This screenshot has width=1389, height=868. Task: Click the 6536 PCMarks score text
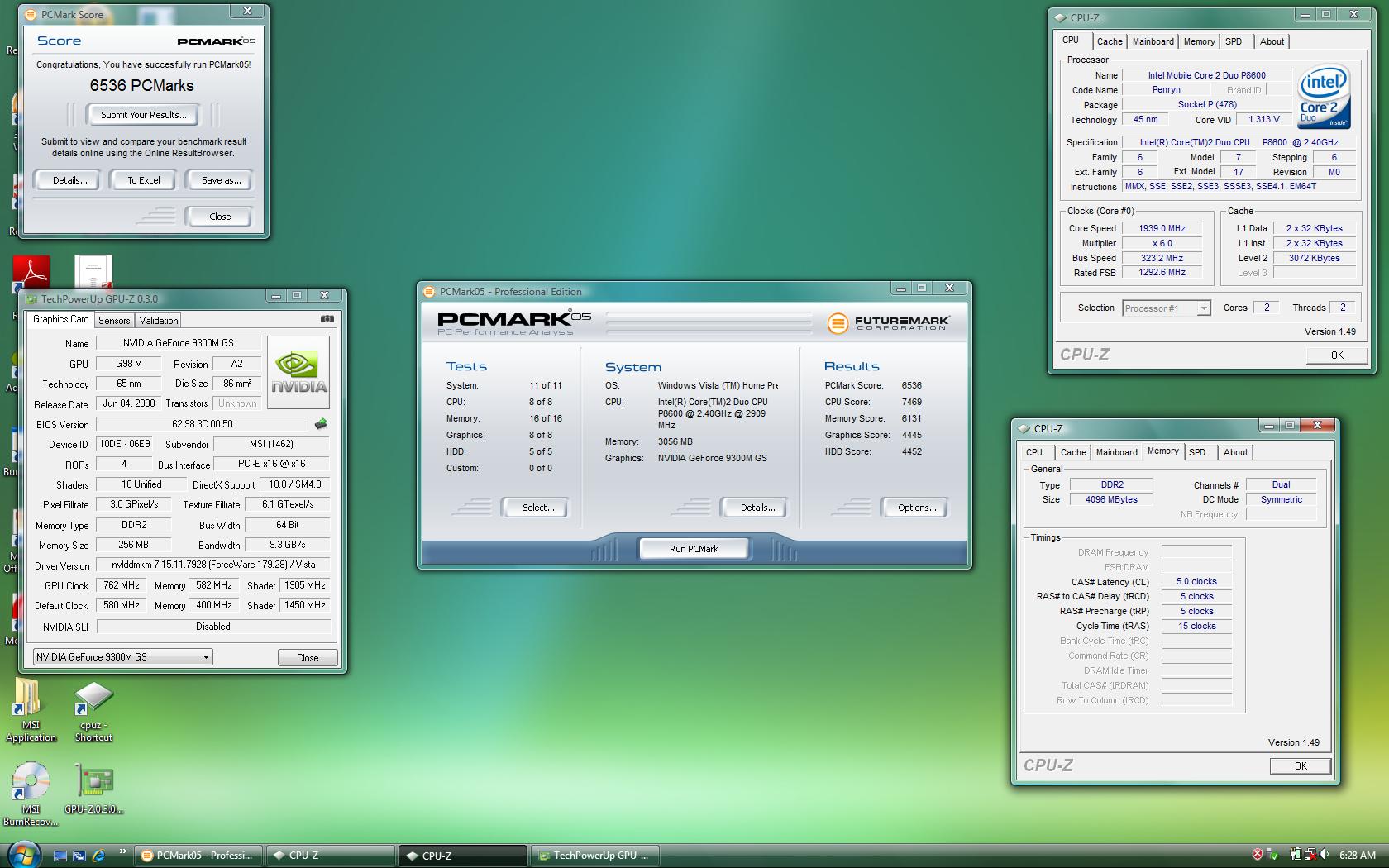[x=142, y=86]
